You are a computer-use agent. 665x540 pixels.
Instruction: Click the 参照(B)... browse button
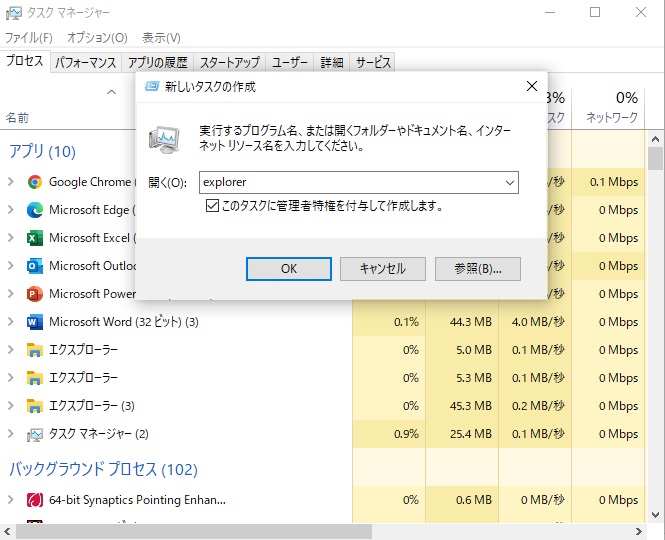tap(478, 269)
